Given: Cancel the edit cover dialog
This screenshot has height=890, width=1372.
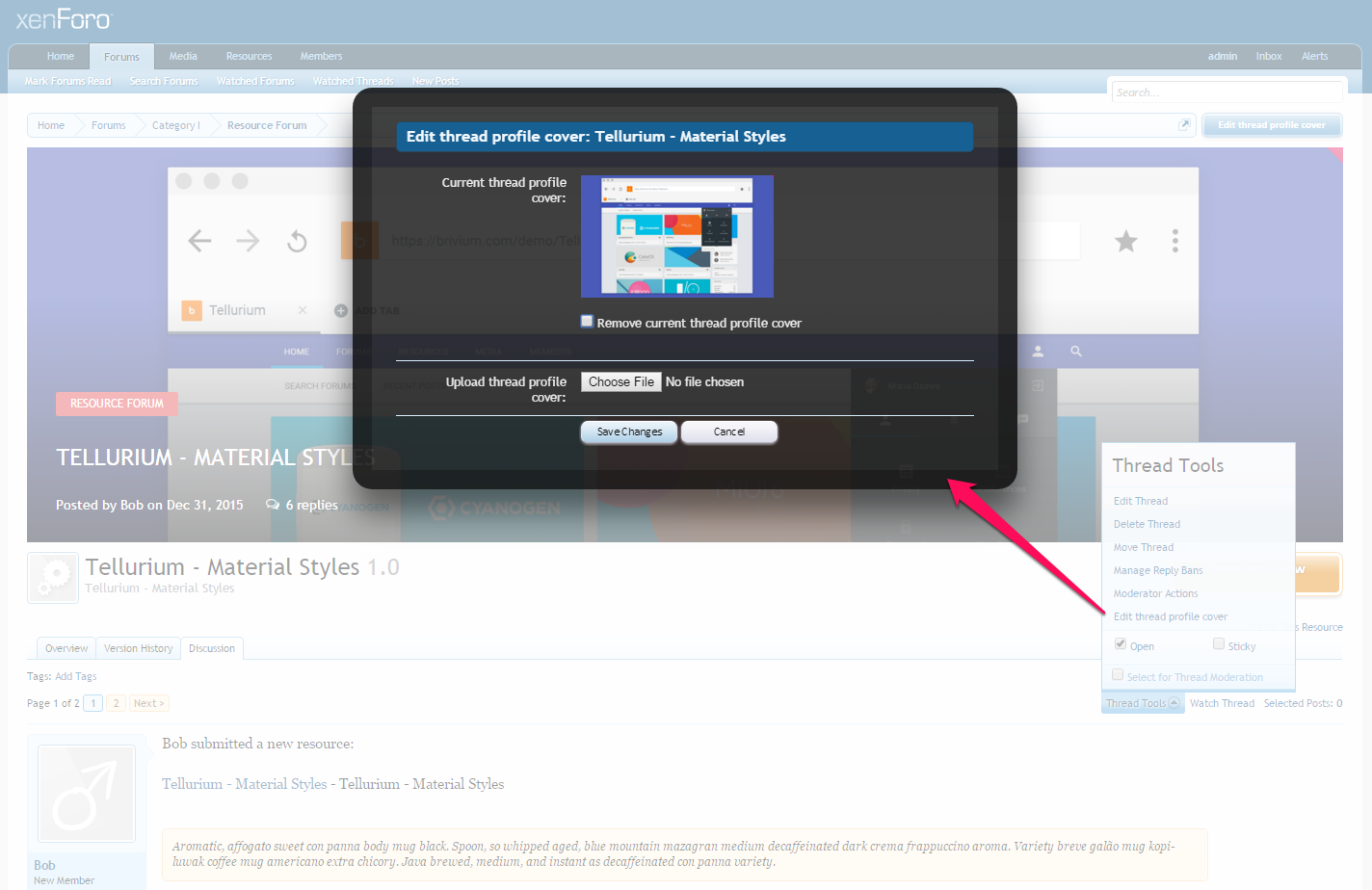Looking at the screenshot, I should [x=729, y=432].
